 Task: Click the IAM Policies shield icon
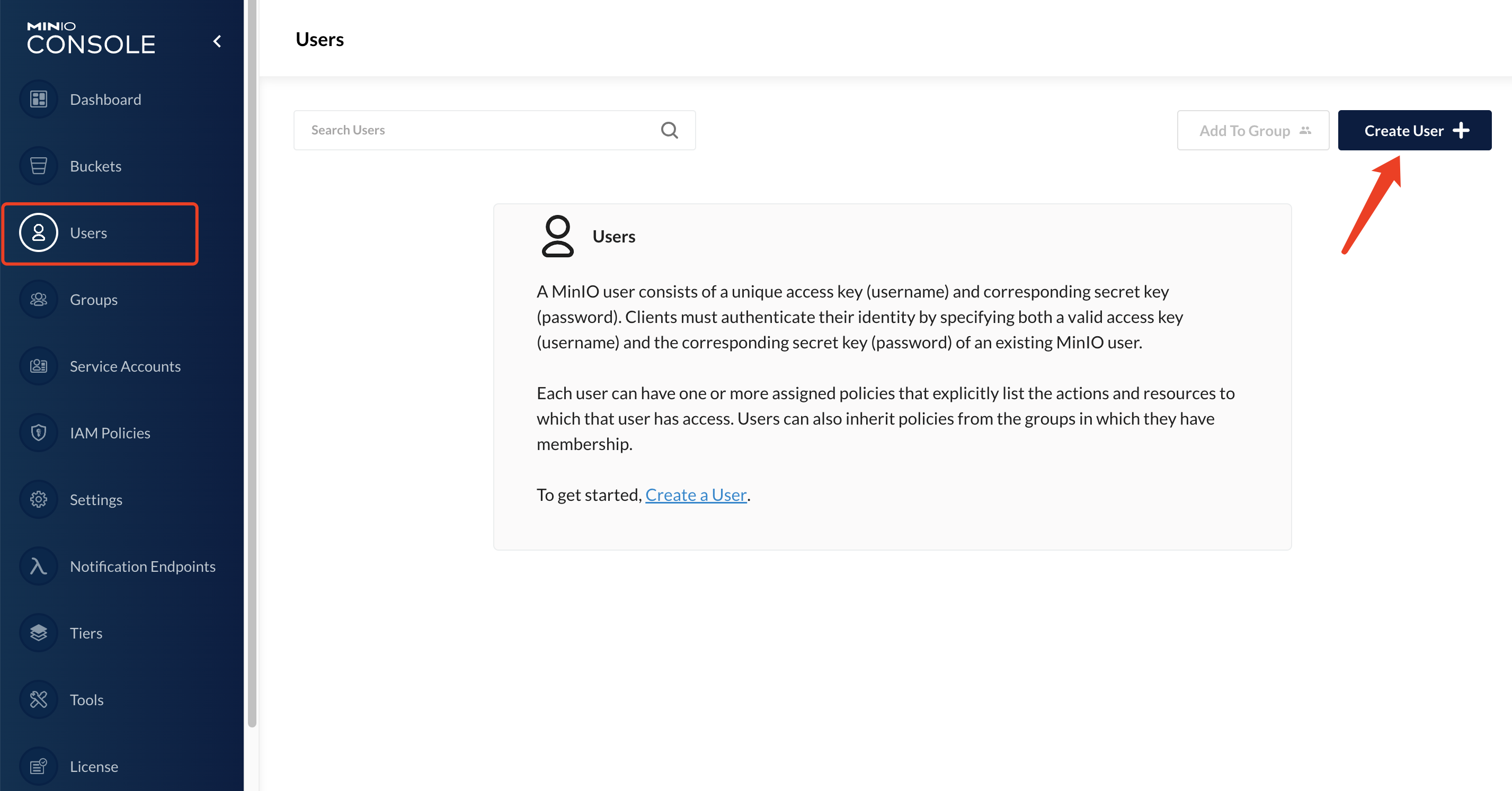pyautogui.click(x=38, y=432)
